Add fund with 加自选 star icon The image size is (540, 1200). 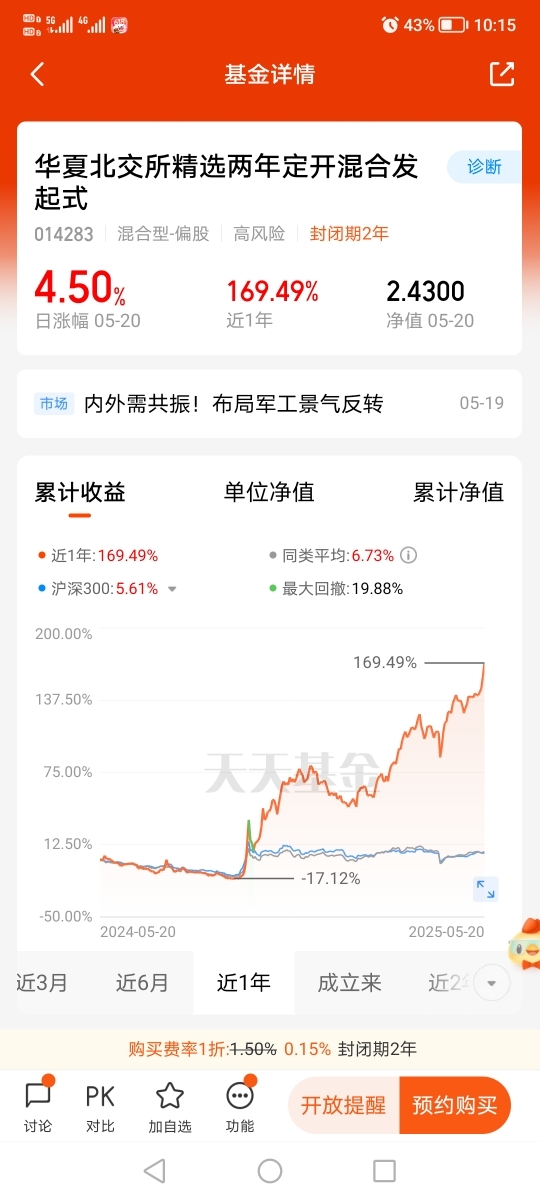pyautogui.click(x=170, y=1105)
